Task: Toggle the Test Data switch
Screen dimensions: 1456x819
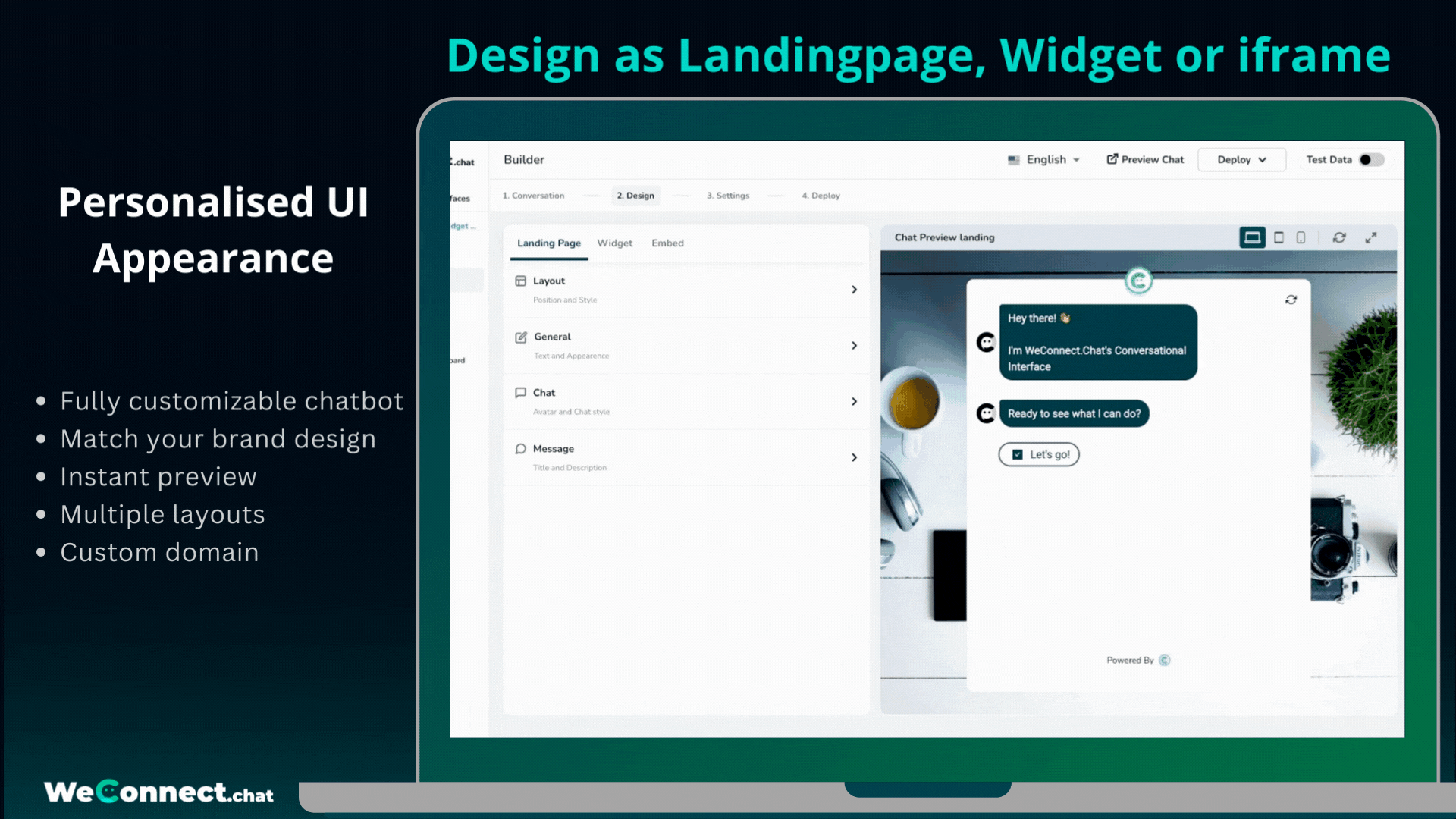Action: pyautogui.click(x=1371, y=160)
